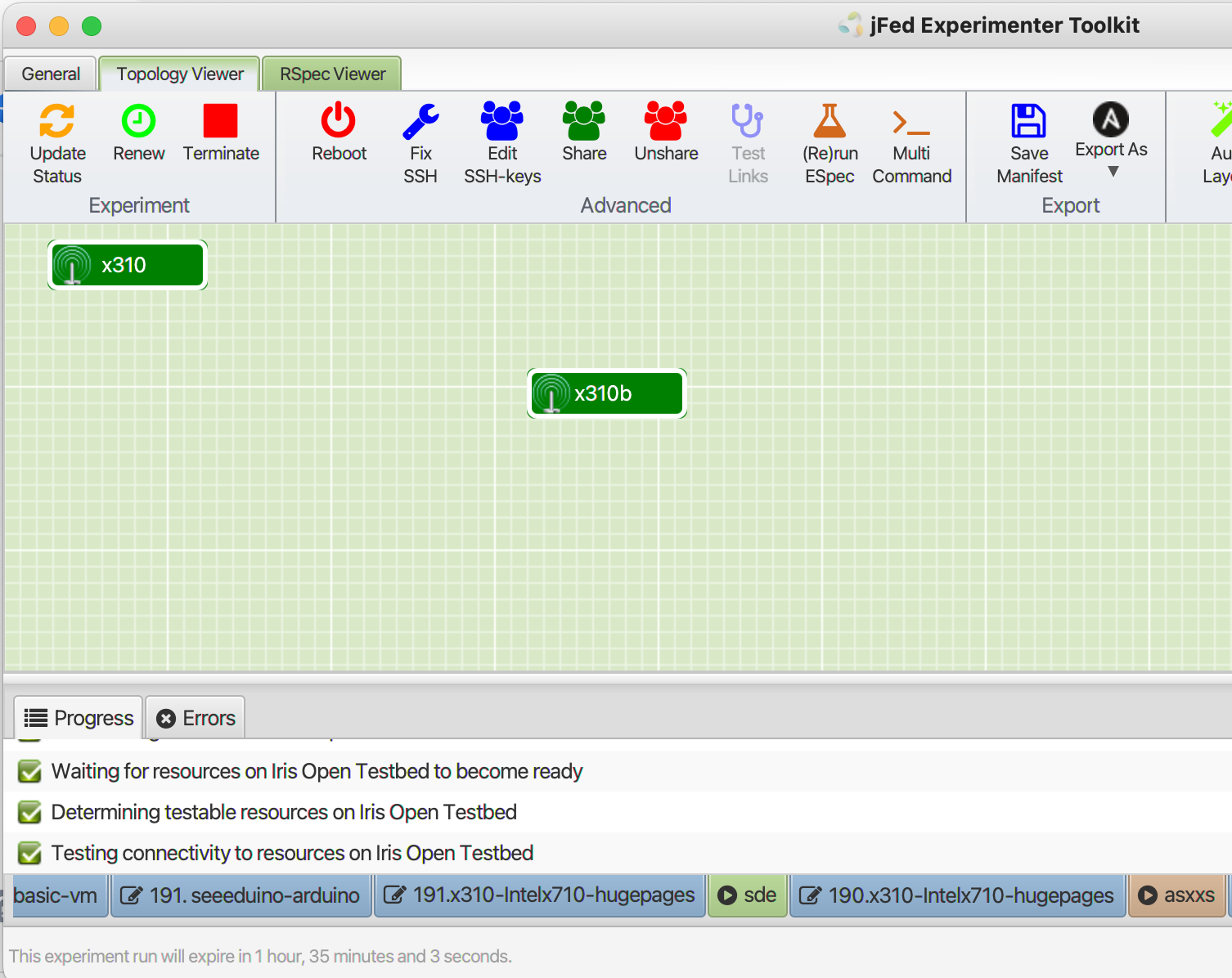Open Fix SSH wrench tool
1232x978 pixels.
coord(420,121)
